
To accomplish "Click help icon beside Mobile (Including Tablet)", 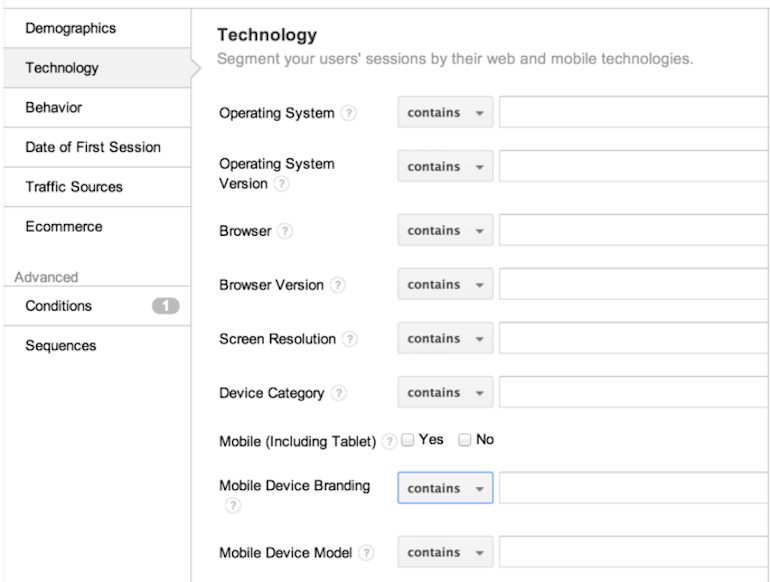I will pyautogui.click(x=389, y=441).
